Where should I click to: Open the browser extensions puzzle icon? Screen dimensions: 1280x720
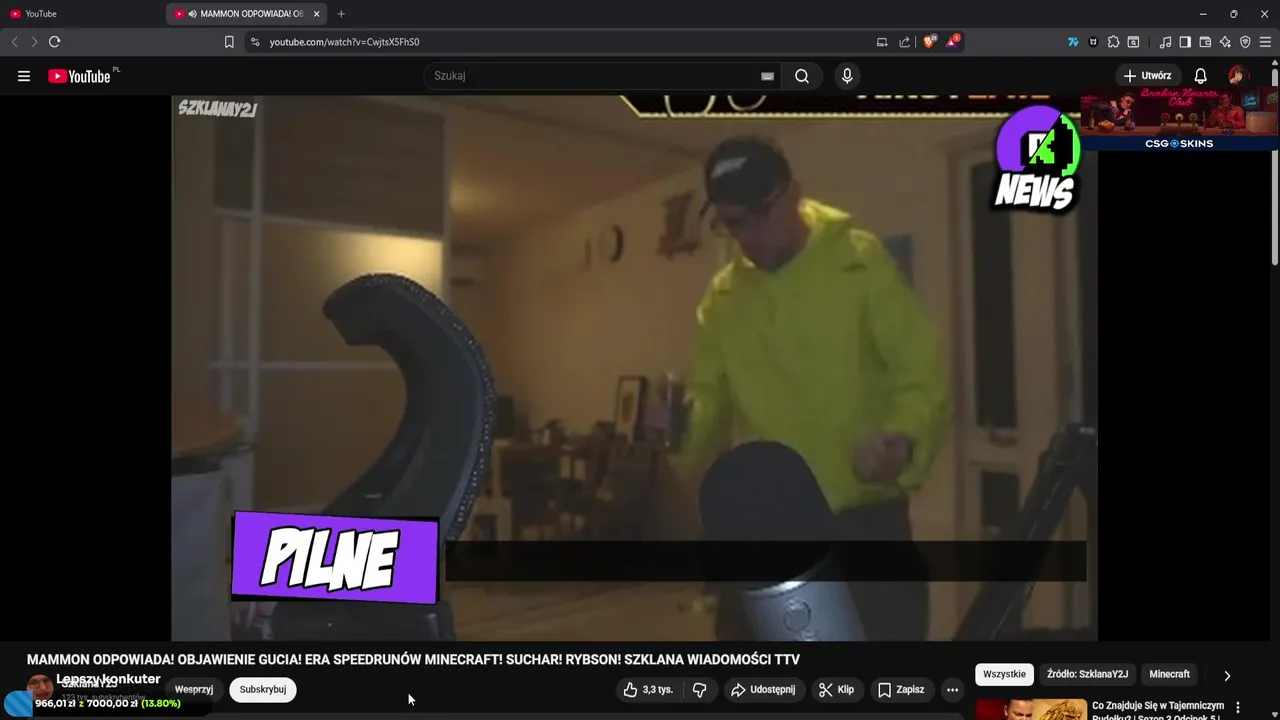point(1113,42)
